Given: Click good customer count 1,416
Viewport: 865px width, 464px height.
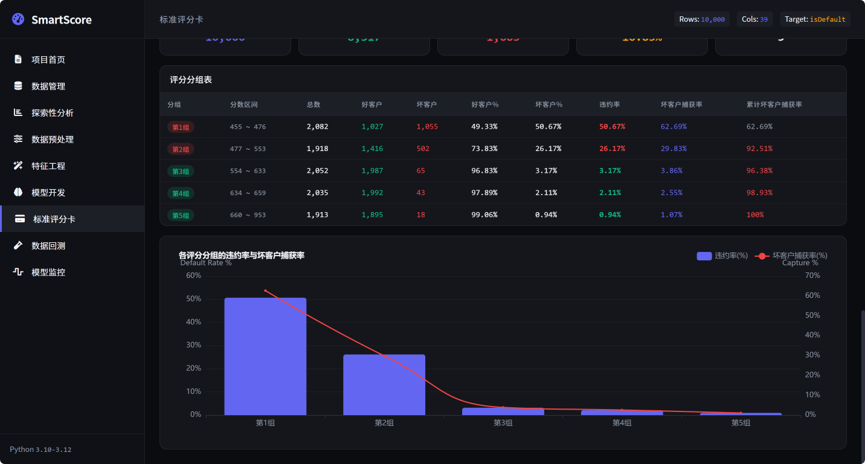Looking at the screenshot, I should point(372,148).
